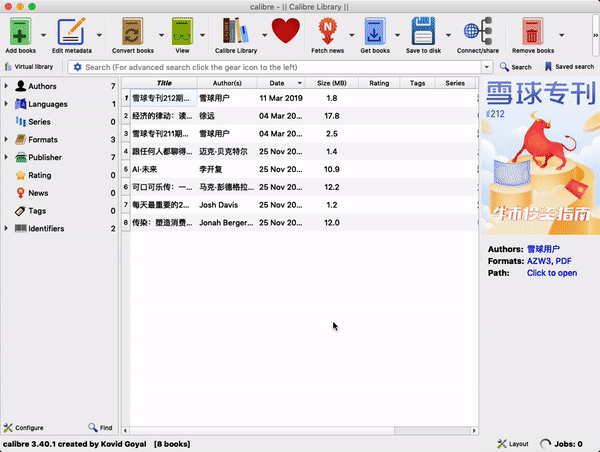Open Convert books dropdown arrow
600x452 pixels.
[x=161, y=35]
